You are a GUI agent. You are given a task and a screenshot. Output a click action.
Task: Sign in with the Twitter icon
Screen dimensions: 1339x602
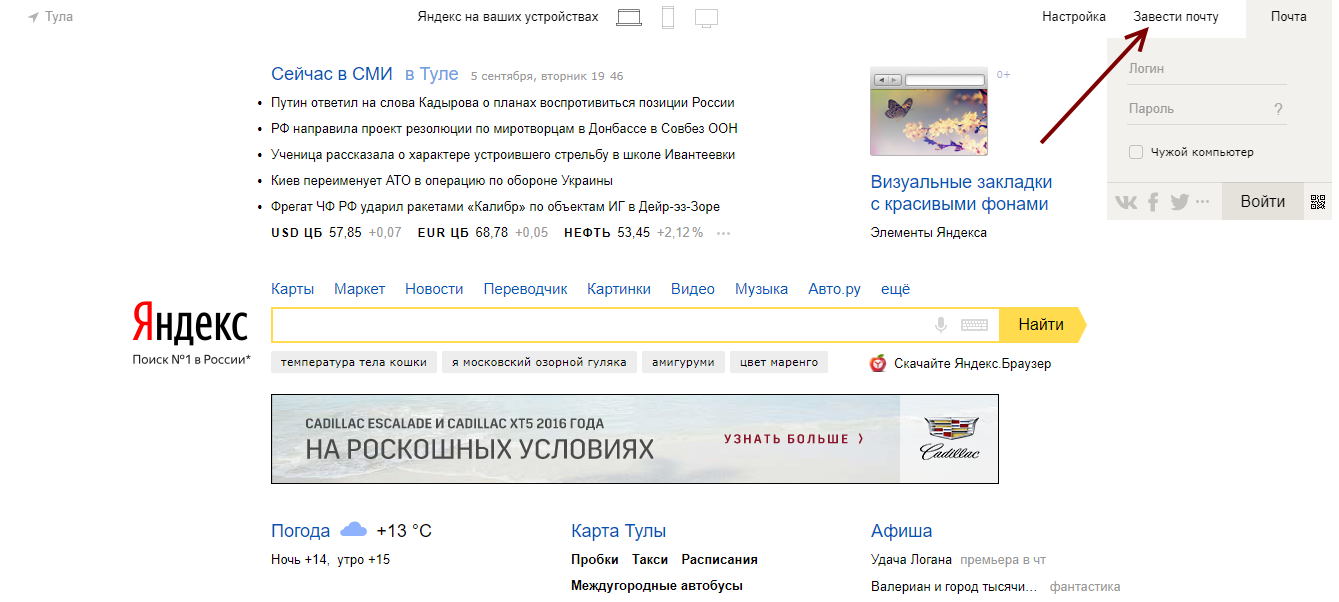pos(1179,202)
